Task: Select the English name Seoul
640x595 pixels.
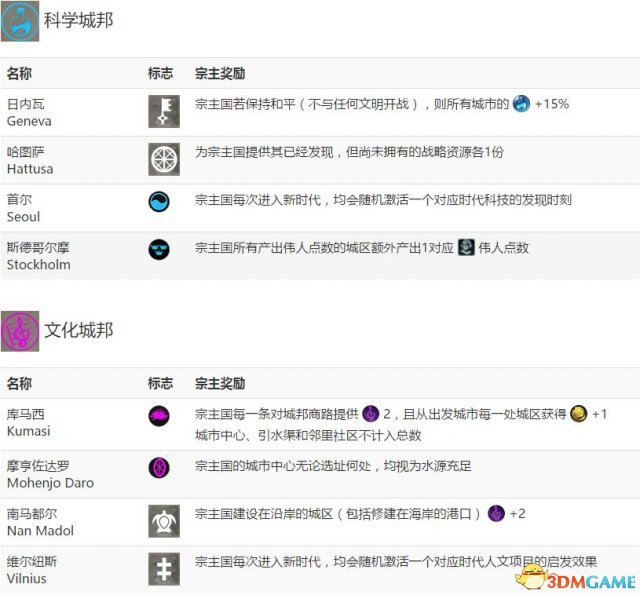Action: click(23, 217)
